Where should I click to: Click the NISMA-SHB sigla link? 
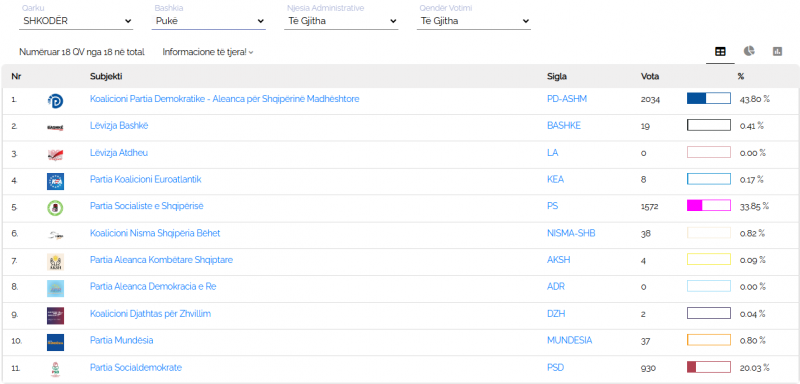click(x=571, y=233)
